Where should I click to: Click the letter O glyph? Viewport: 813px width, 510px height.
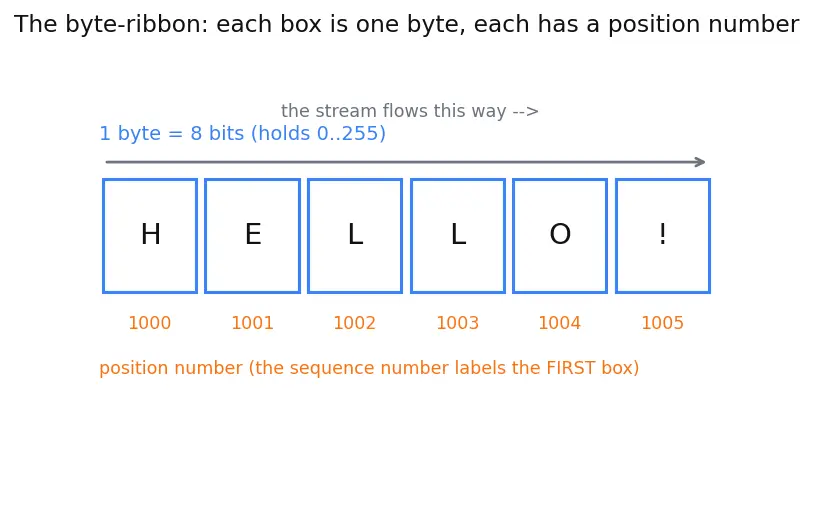(560, 234)
